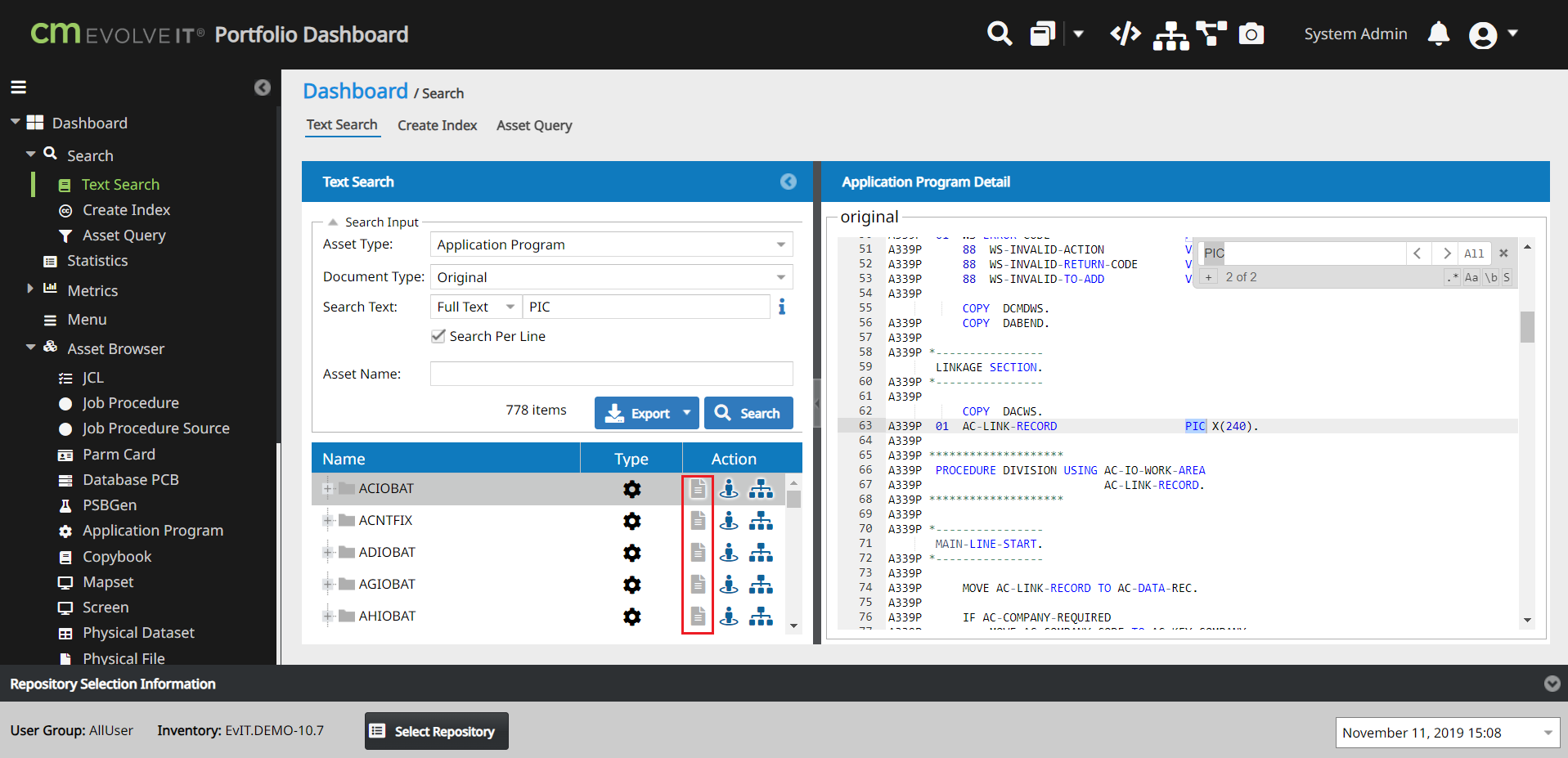Image resolution: width=1568 pixels, height=758 pixels.
Task: Select the Text Search tab
Action: [342, 125]
